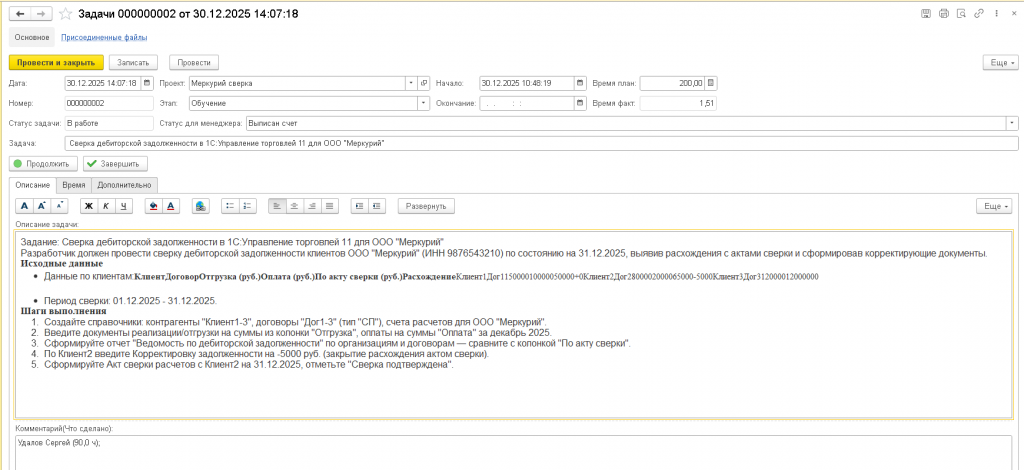Viewport: 1024px width, 470px height.
Task: Go forward with the right arrow button
Action: pyautogui.click(x=41, y=14)
